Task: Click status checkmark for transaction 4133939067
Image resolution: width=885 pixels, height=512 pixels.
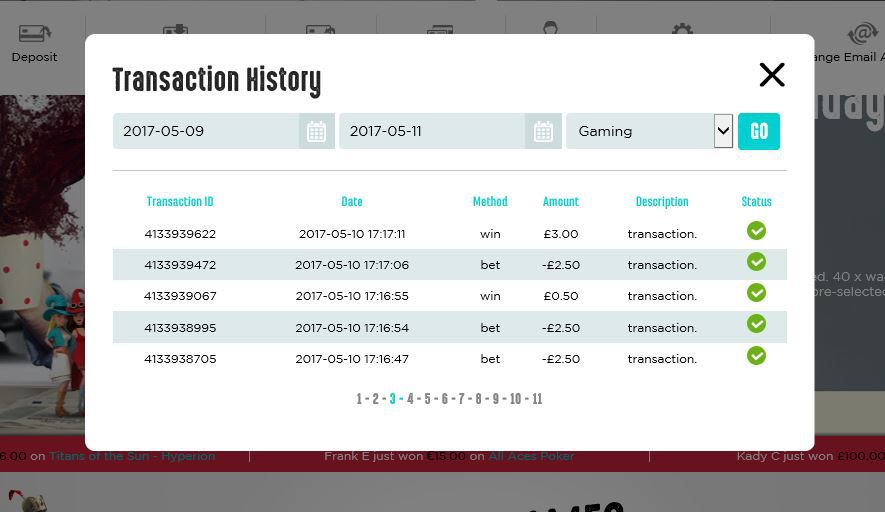Action: click(756, 292)
